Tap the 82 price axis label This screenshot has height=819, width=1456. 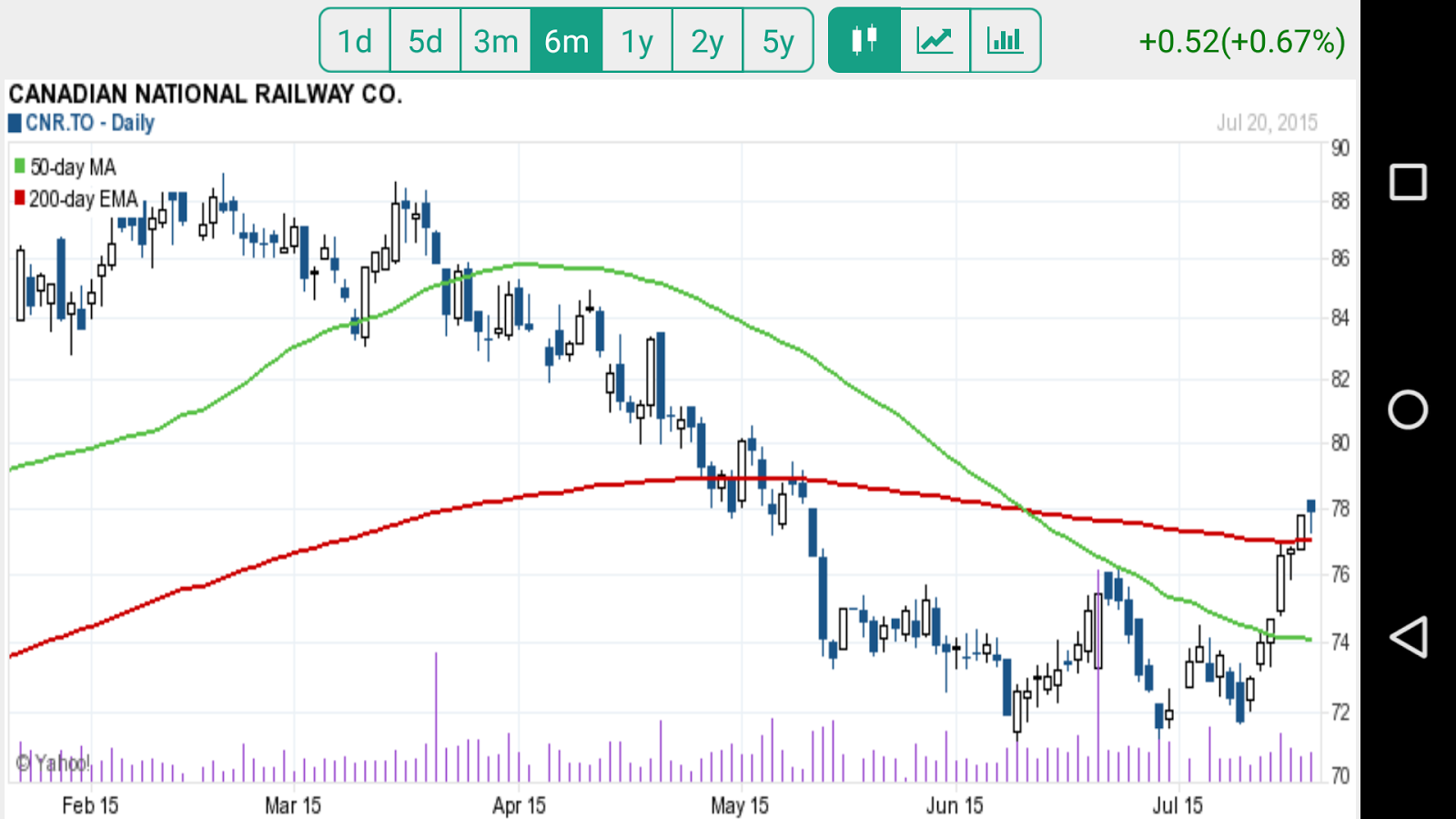point(1340,379)
